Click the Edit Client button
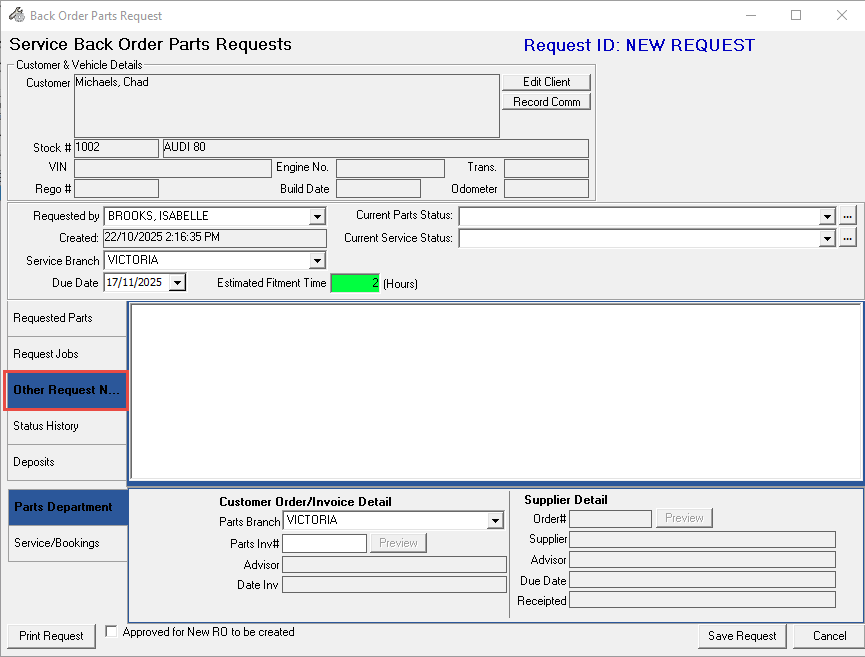The image size is (865, 657). [x=546, y=82]
